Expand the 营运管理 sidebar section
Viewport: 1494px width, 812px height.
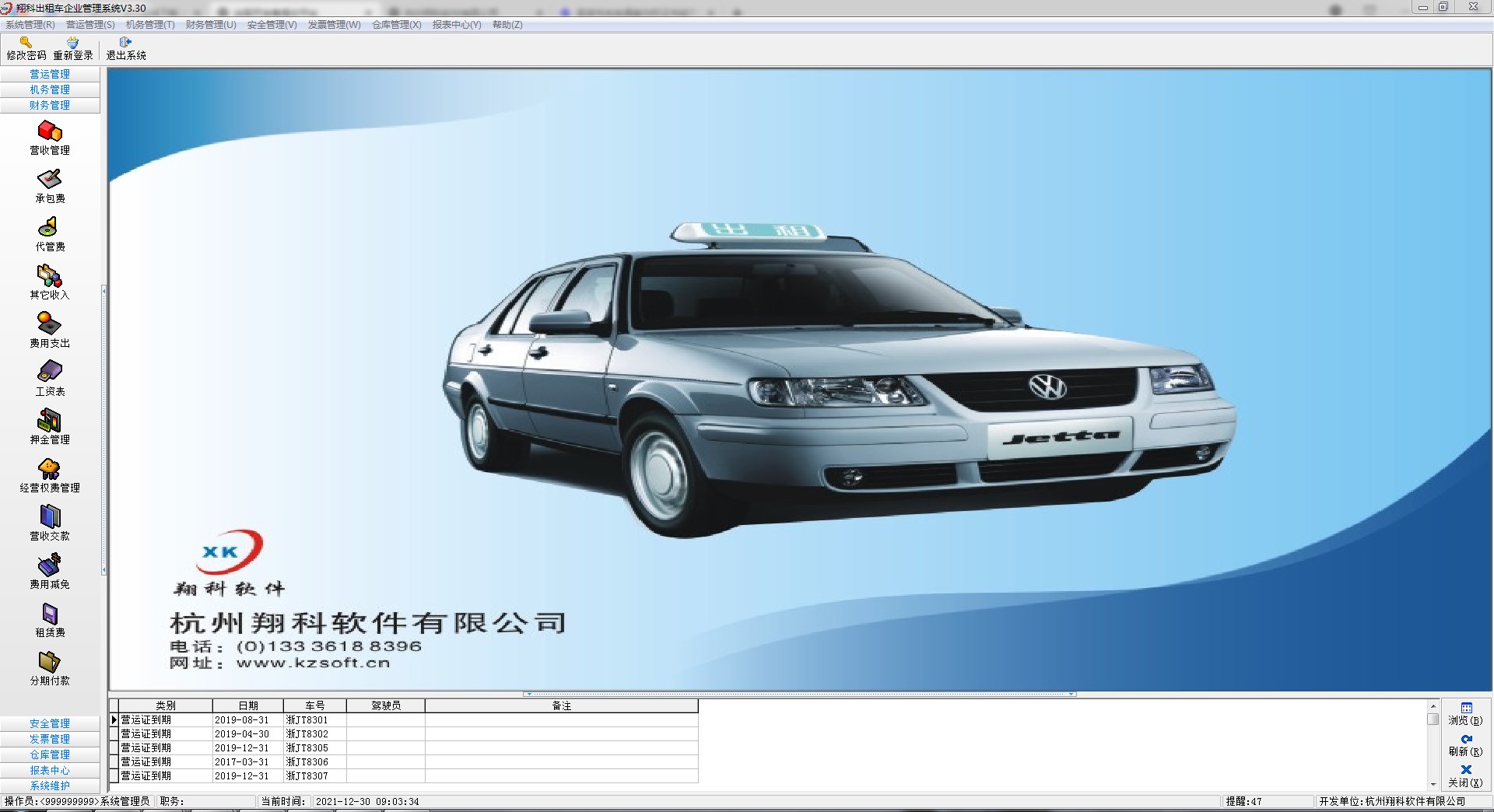50,74
